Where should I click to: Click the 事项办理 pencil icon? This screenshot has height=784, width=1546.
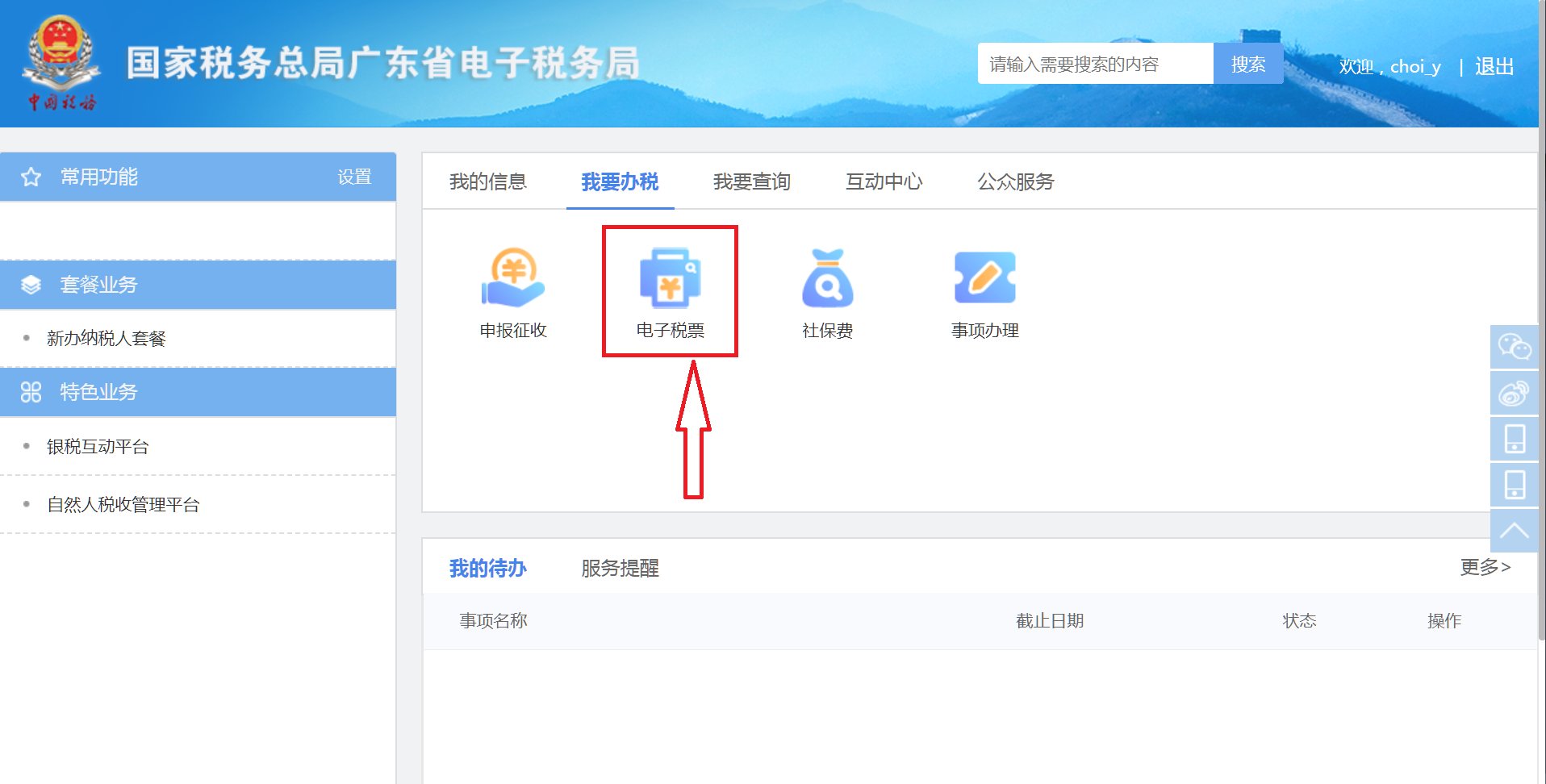[x=984, y=278]
